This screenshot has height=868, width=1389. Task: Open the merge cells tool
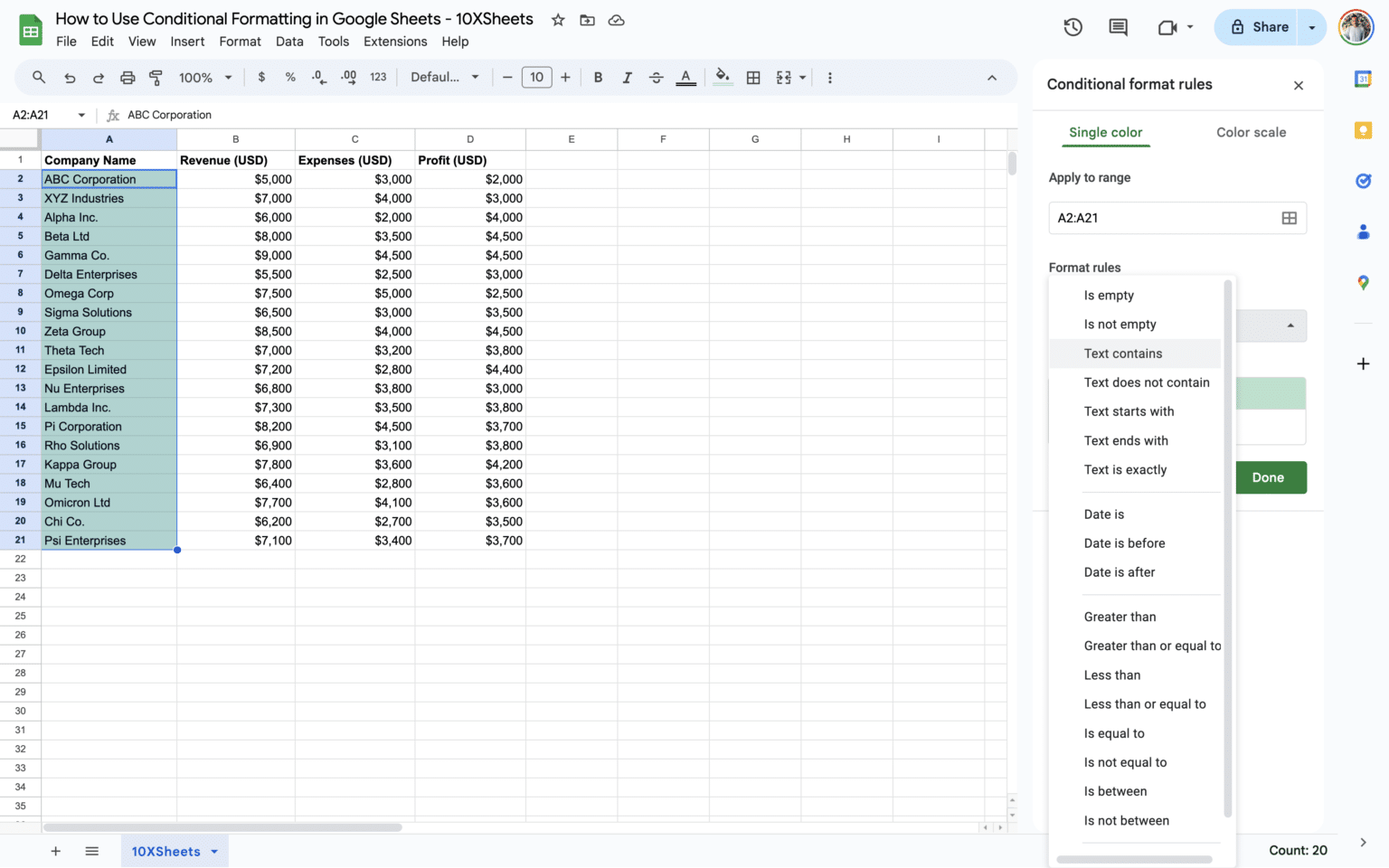[783, 78]
